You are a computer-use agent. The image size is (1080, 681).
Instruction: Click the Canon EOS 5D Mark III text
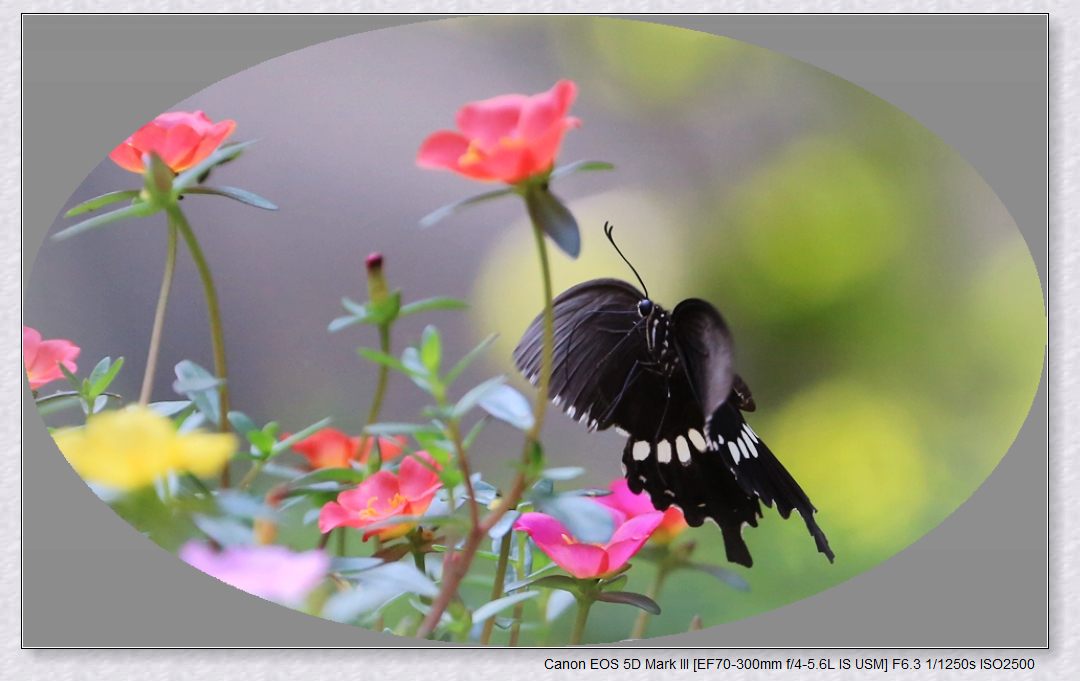(x=616, y=664)
